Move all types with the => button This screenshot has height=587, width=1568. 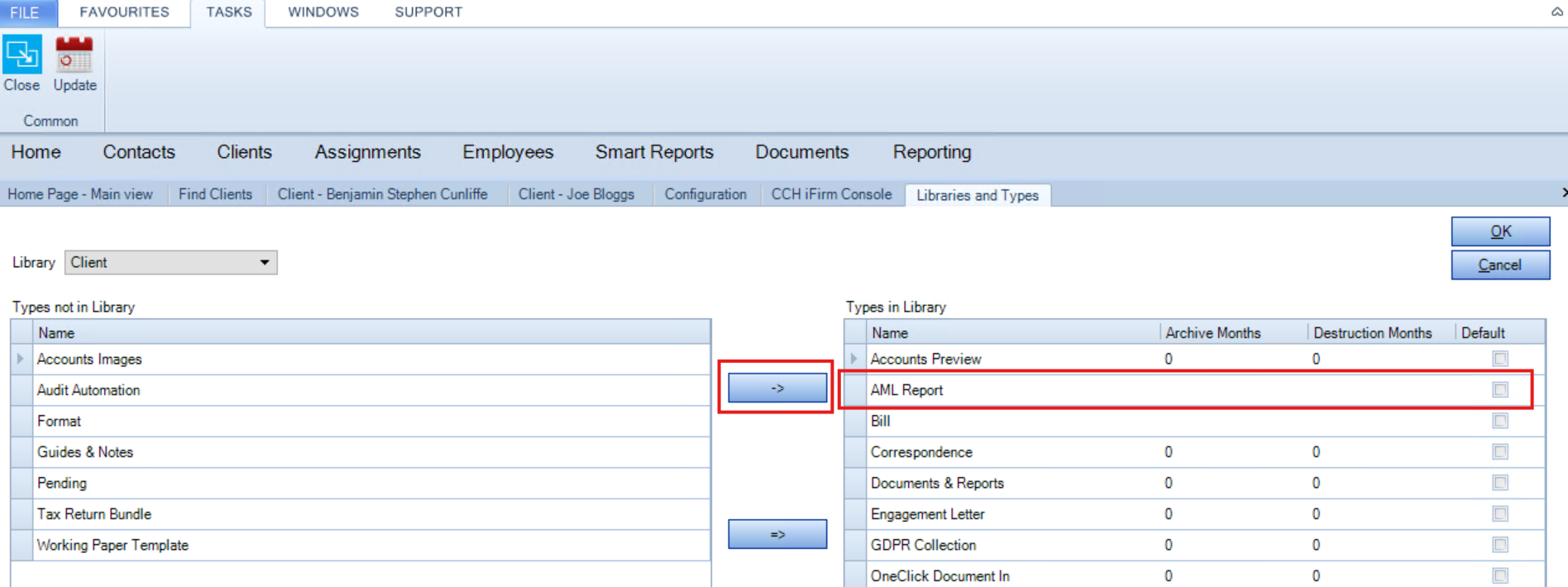click(777, 534)
